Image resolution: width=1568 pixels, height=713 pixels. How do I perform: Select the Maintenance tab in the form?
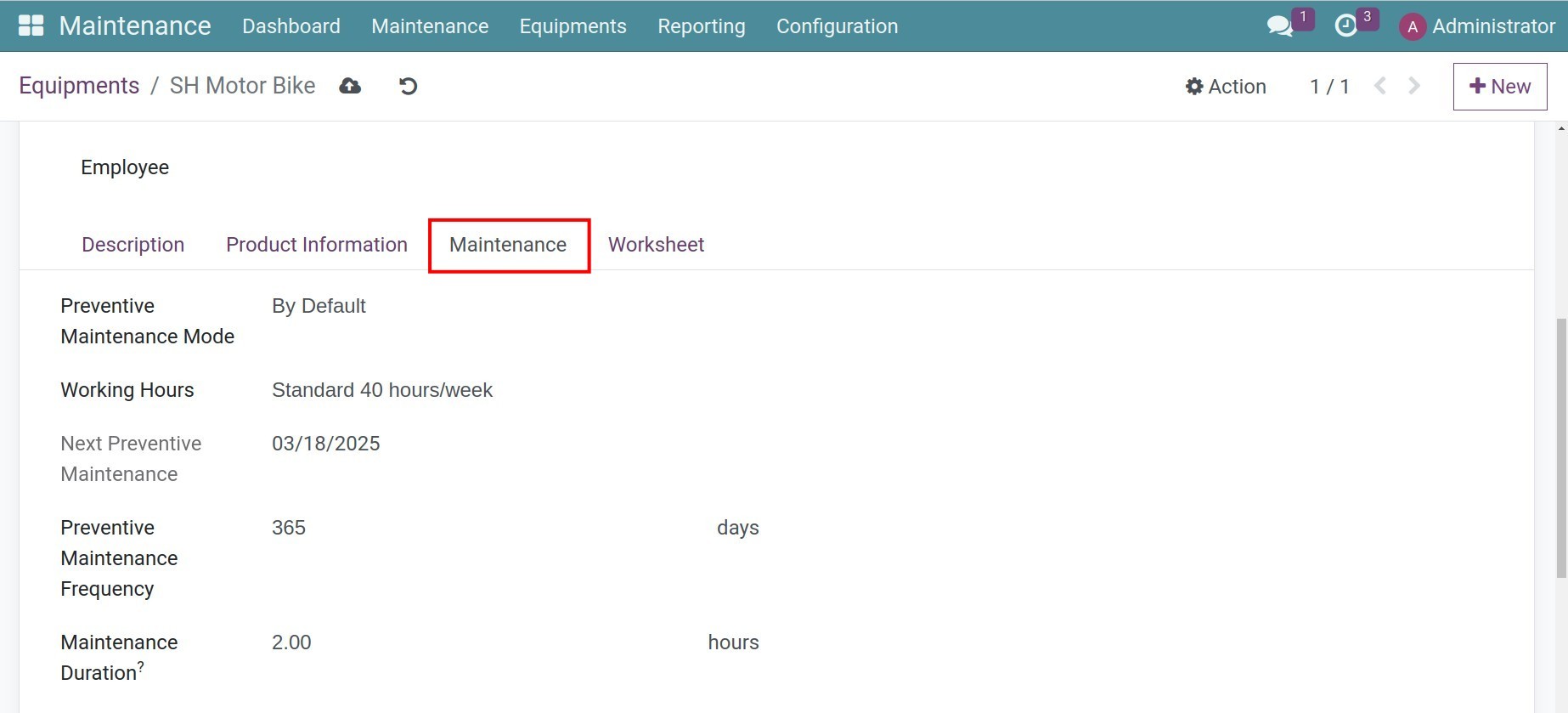coord(508,245)
